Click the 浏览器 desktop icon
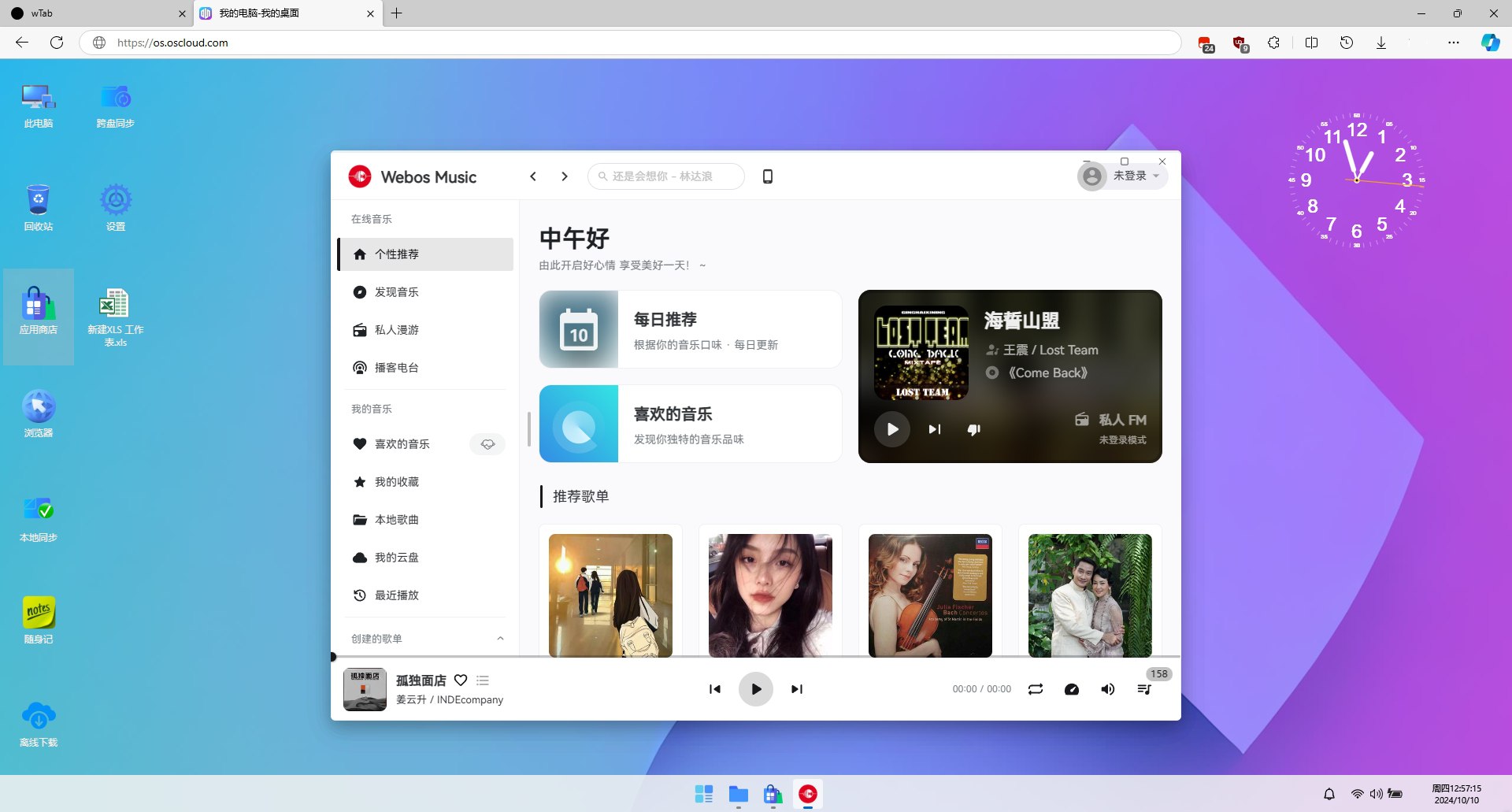Image resolution: width=1512 pixels, height=812 pixels. tap(39, 415)
